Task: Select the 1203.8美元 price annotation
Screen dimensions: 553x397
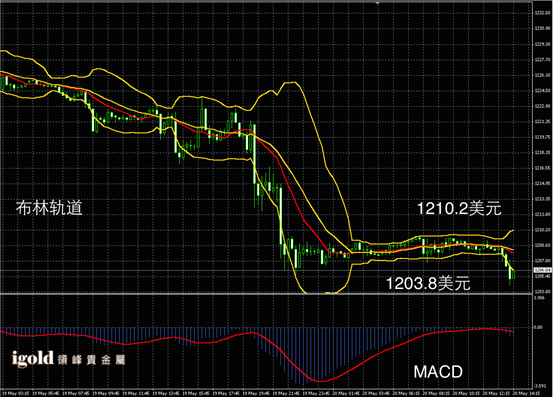Action: (x=428, y=283)
